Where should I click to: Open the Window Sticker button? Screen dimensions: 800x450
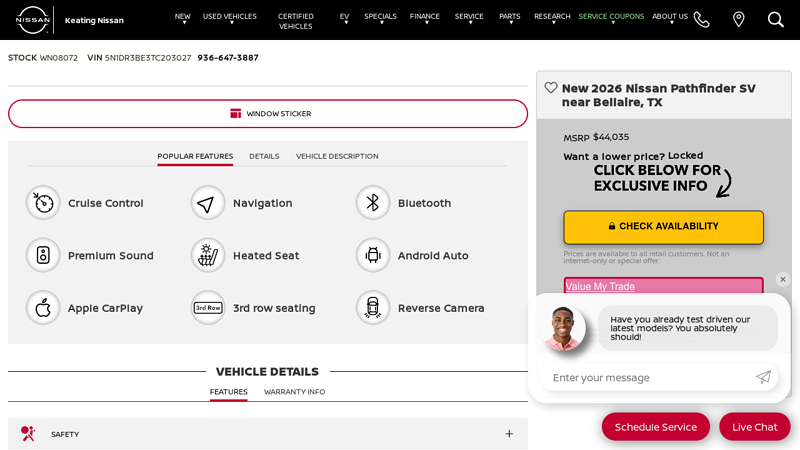pyautogui.click(x=268, y=114)
